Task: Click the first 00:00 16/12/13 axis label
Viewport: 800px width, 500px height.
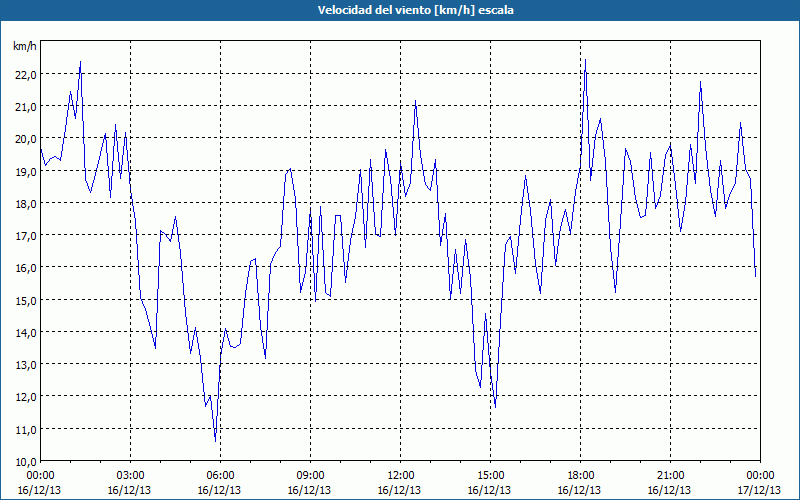Action: (x=40, y=483)
